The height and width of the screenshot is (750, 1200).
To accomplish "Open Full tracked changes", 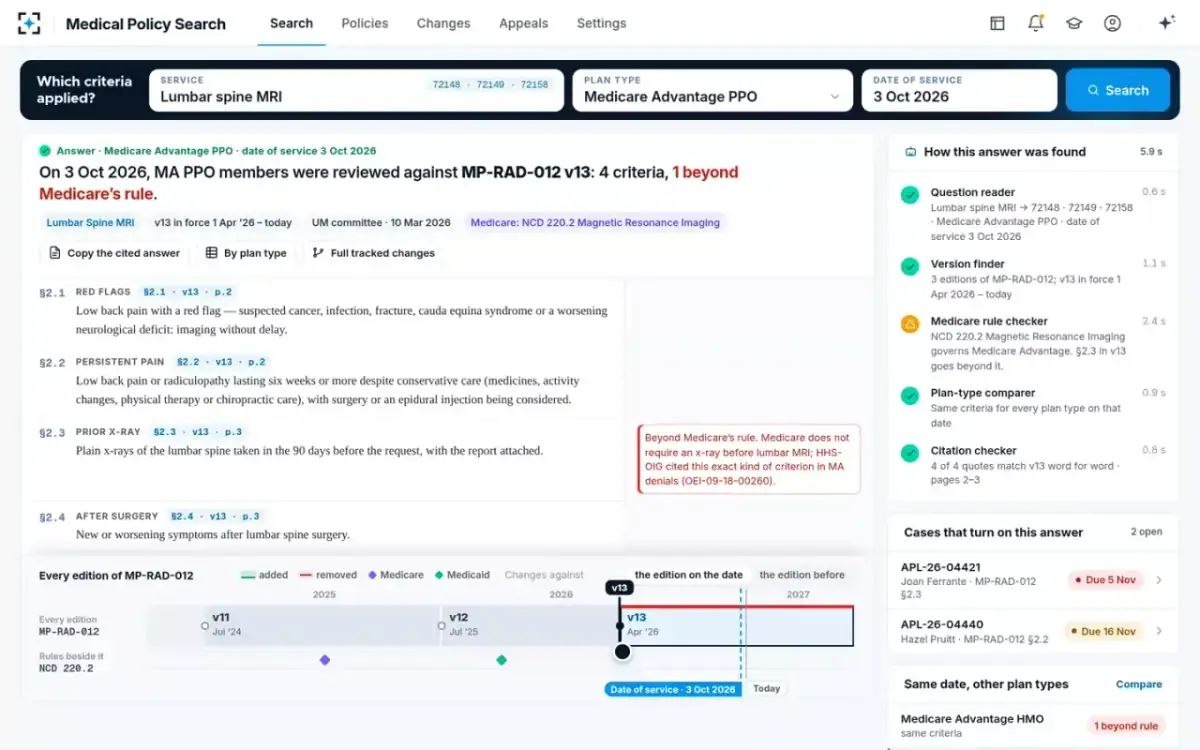I will point(374,253).
